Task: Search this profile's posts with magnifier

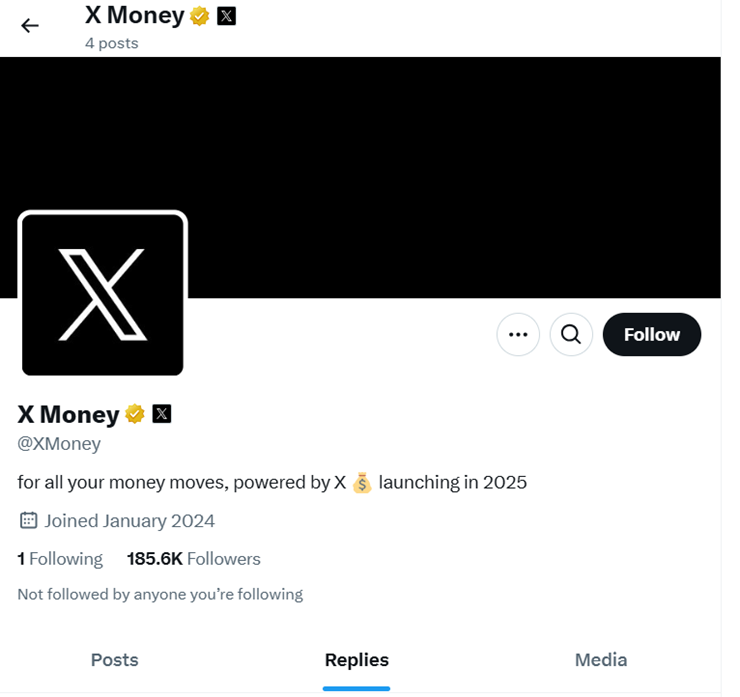Action: coord(571,335)
